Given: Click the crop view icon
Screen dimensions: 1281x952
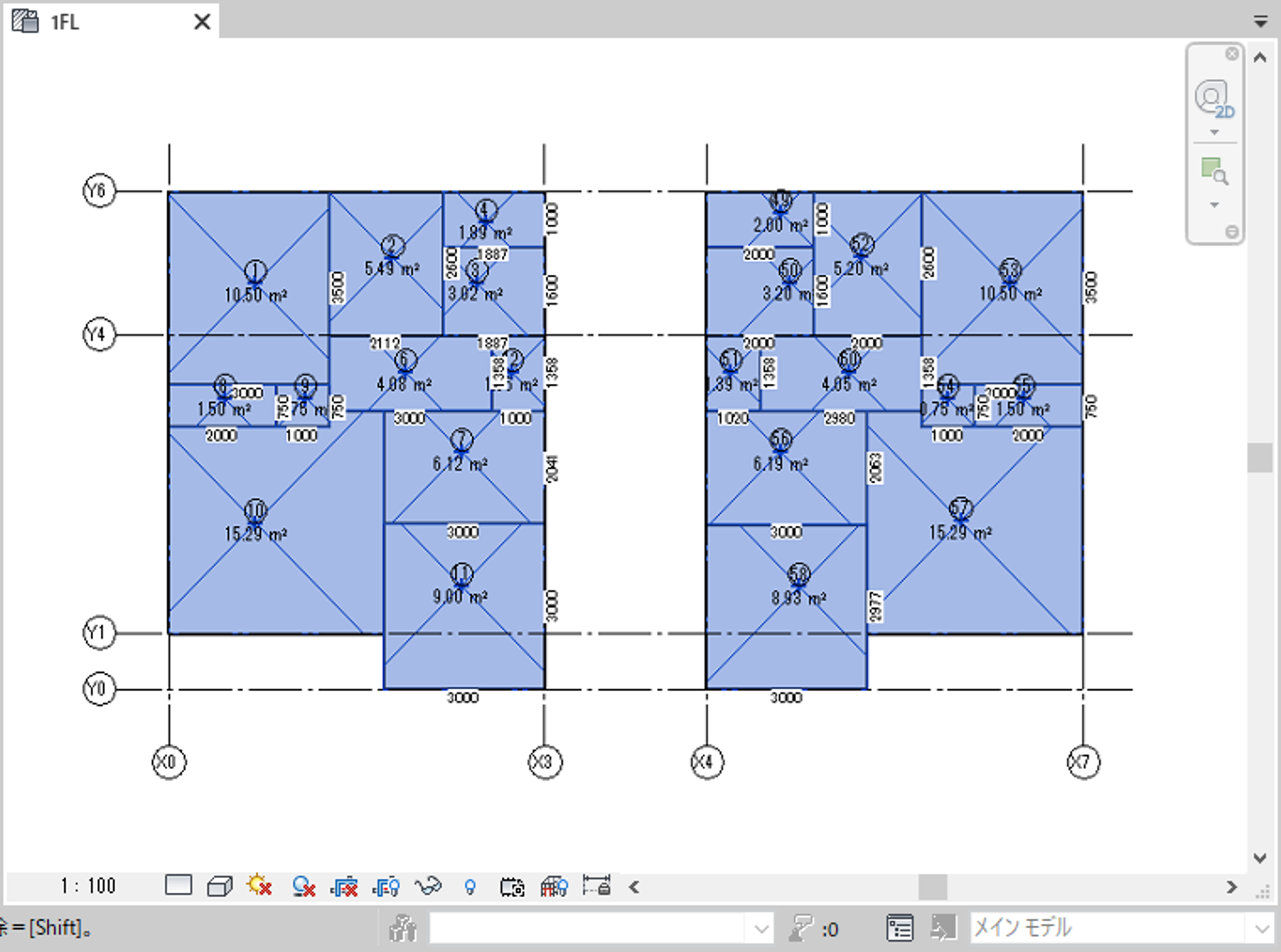Looking at the screenshot, I should click(344, 887).
